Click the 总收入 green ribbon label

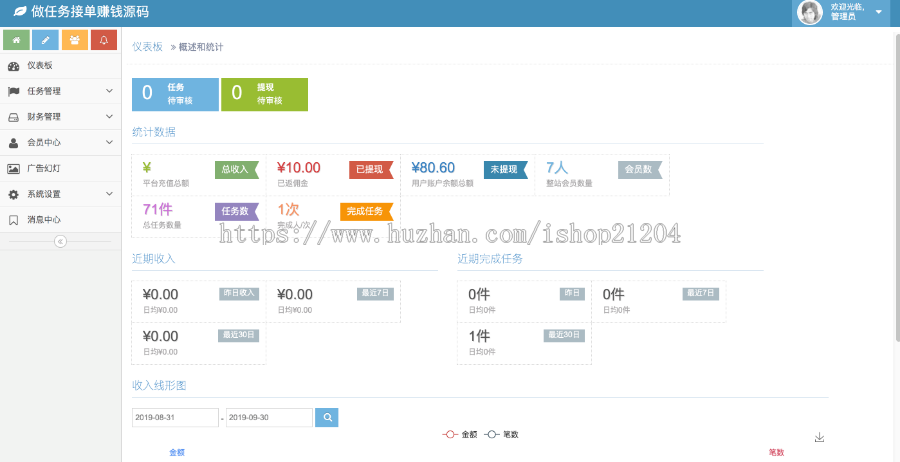click(237, 170)
